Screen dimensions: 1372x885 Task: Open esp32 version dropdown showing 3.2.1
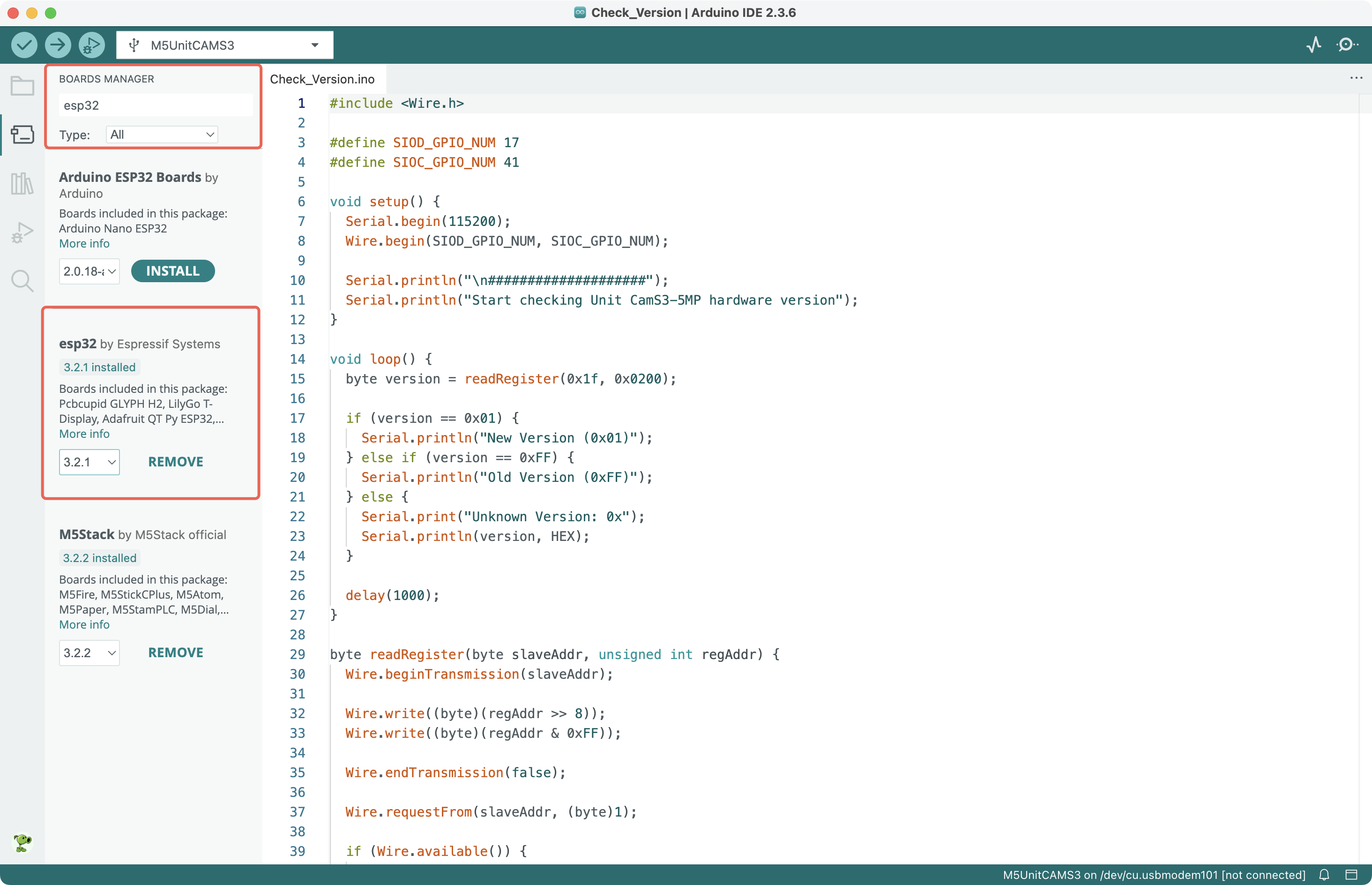pyautogui.click(x=89, y=462)
